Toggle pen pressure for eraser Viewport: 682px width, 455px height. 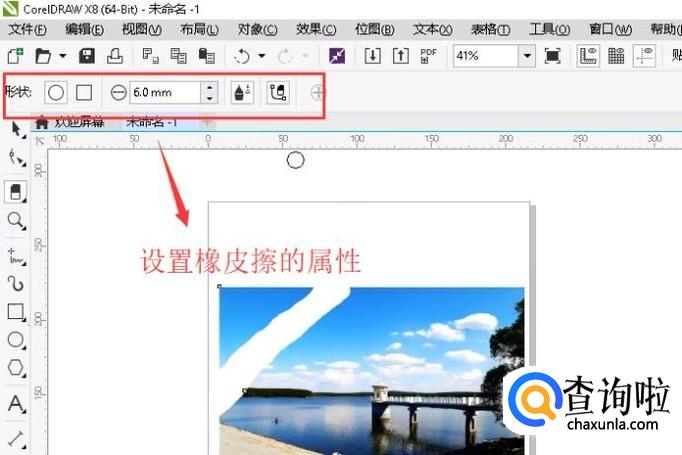click(x=242, y=93)
